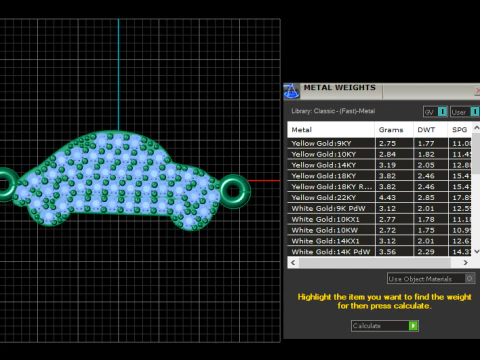Click the 3.56 grams value
Viewport: 480px width, 360px height.
coord(387,252)
